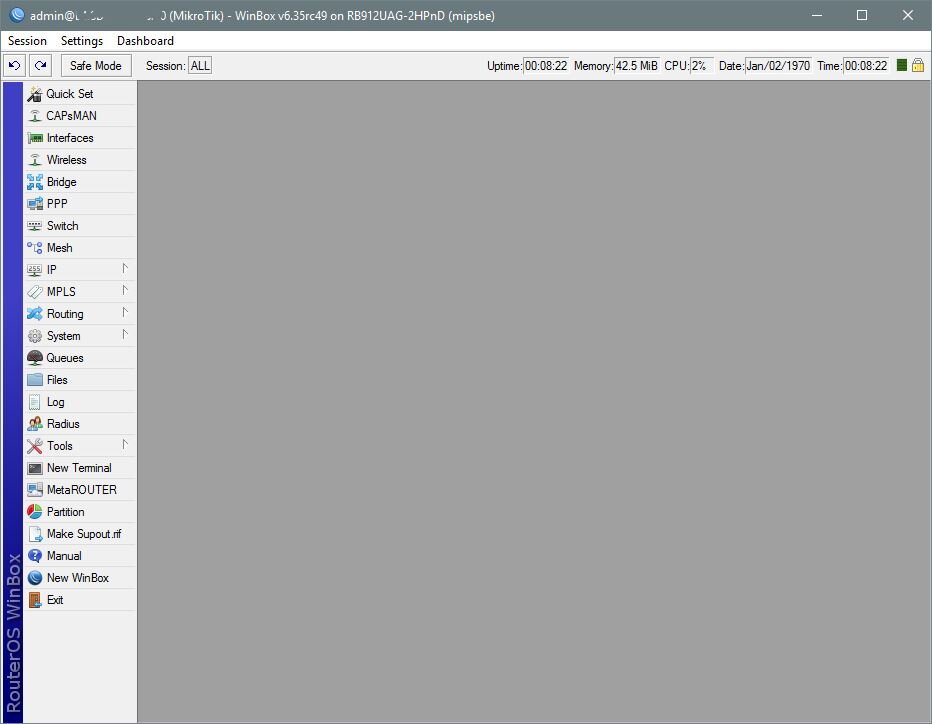The height and width of the screenshot is (724, 932).
Task: Open the Dashboard menu
Action: pyautogui.click(x=146, y=40)
